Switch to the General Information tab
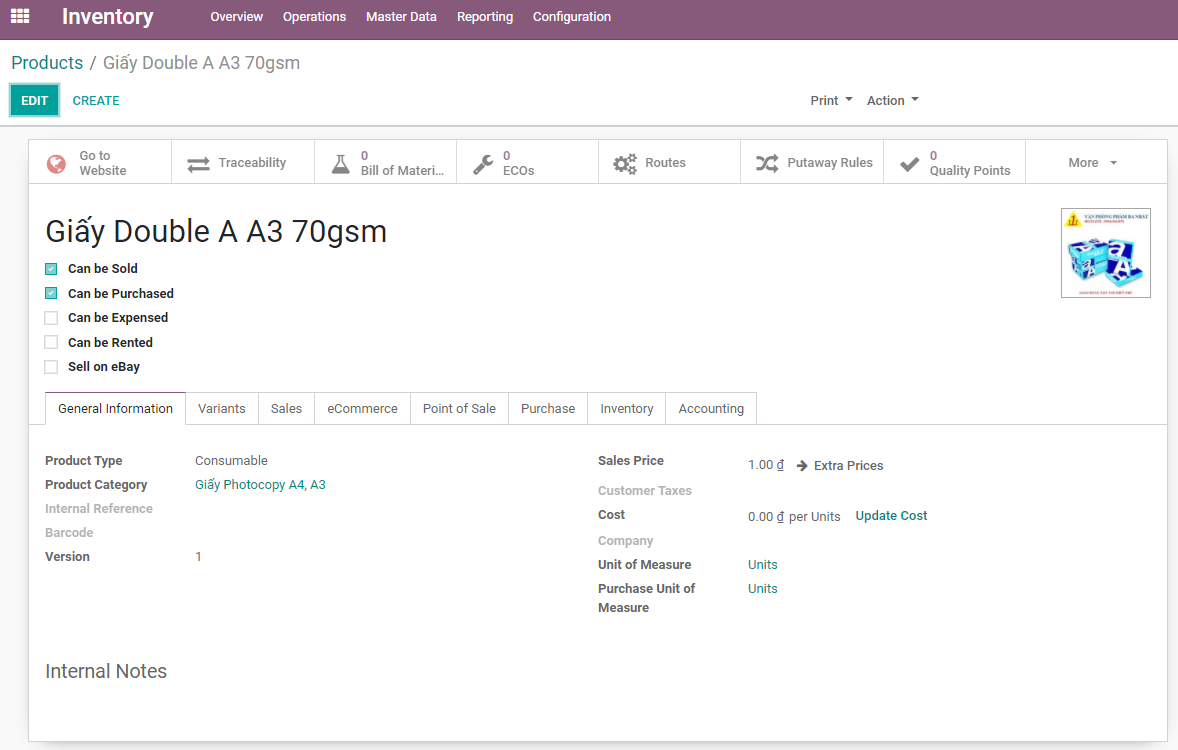This screenshot has width=1178, height=750. (x=116, y=408)
